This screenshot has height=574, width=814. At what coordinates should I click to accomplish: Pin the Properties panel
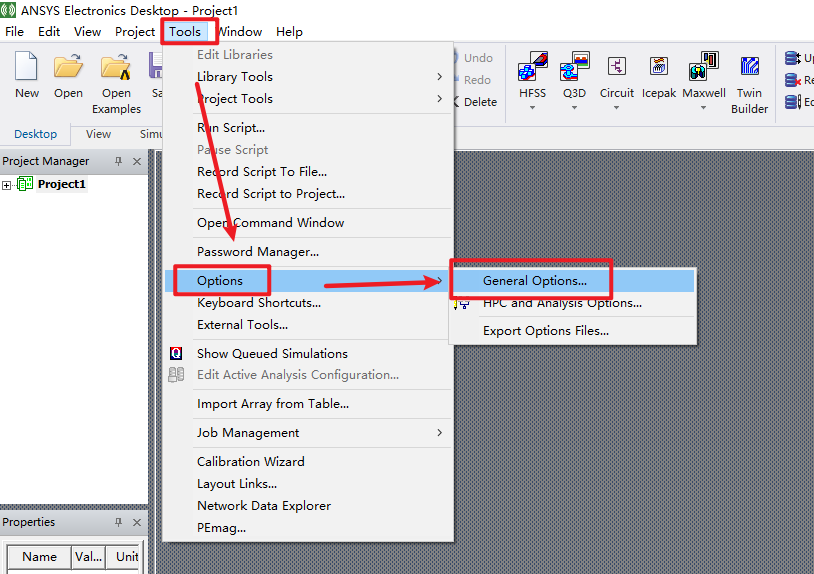click(x=118, y=522)
